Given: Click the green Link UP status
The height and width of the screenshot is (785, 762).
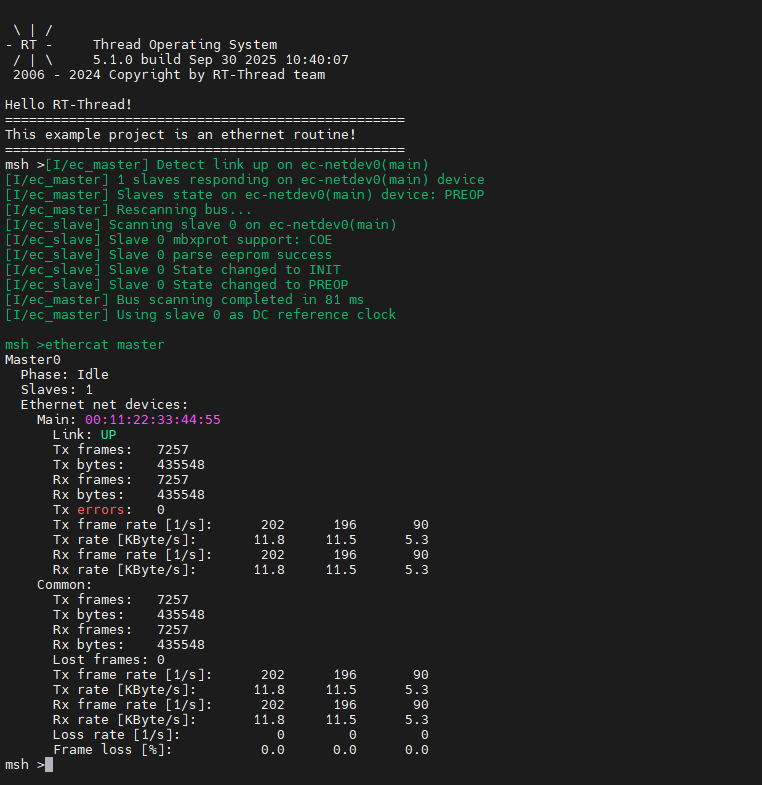Looking at the screenshot, I should (108, 435).
